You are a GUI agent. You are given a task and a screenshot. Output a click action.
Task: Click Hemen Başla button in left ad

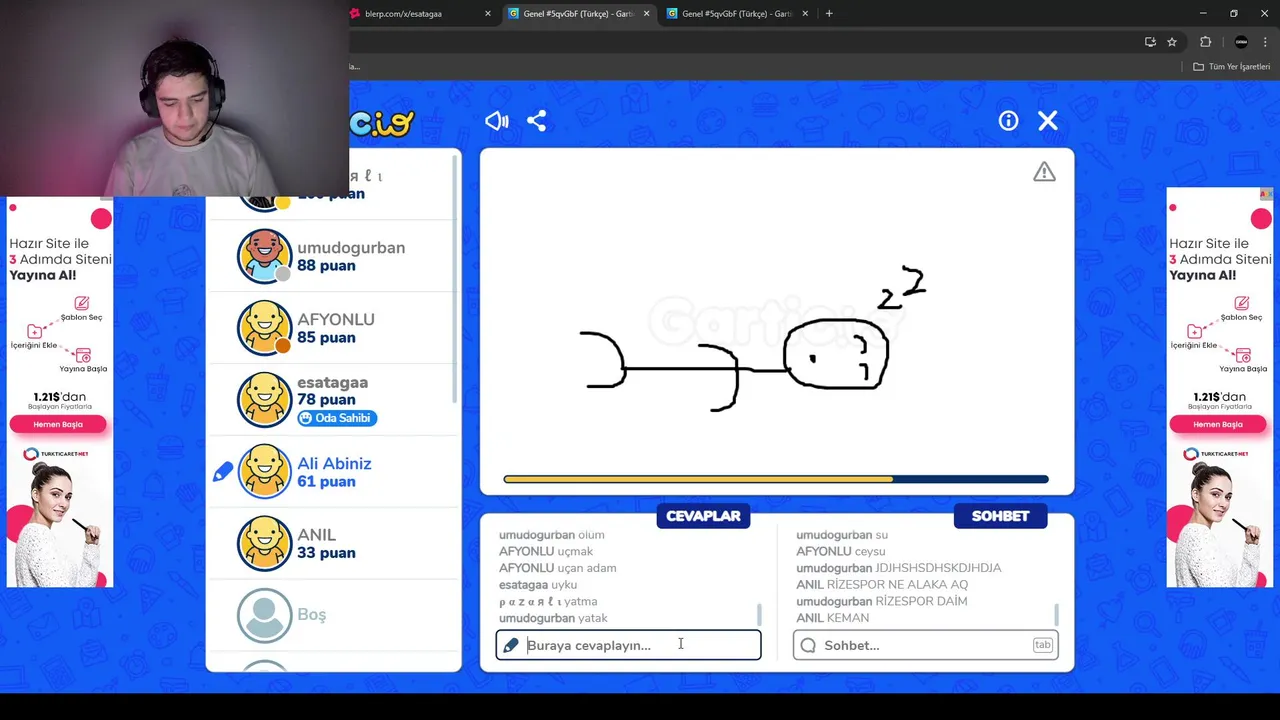click(x=58, y=424)
